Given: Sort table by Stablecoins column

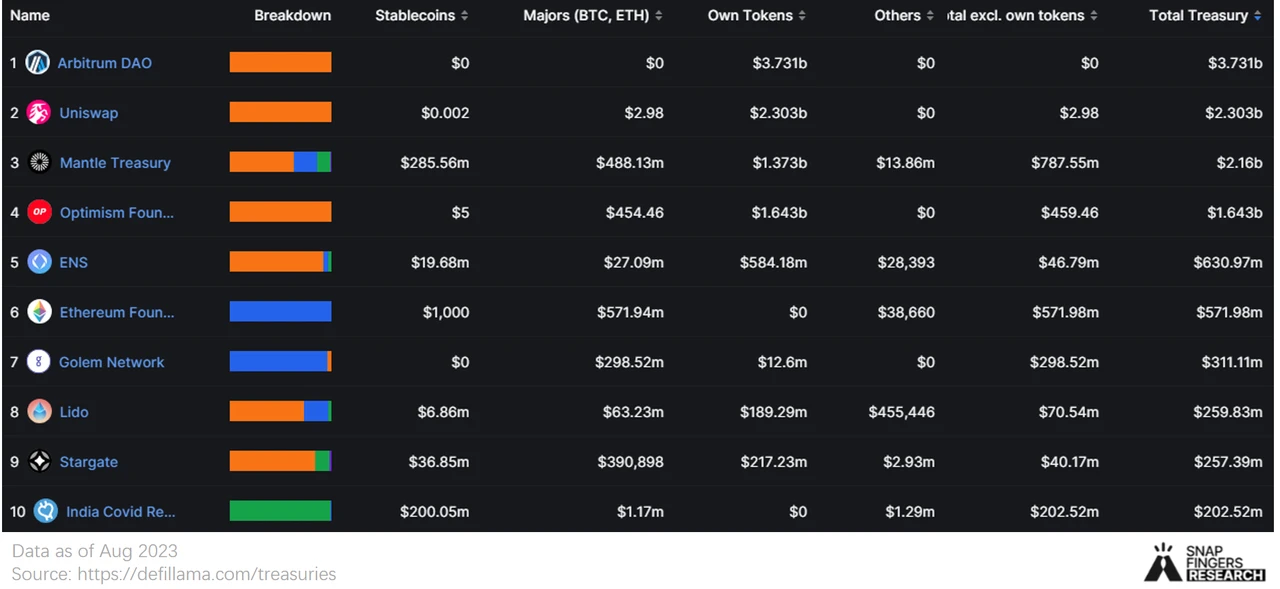Looking at the screenshot, I should tap(421, 16).
